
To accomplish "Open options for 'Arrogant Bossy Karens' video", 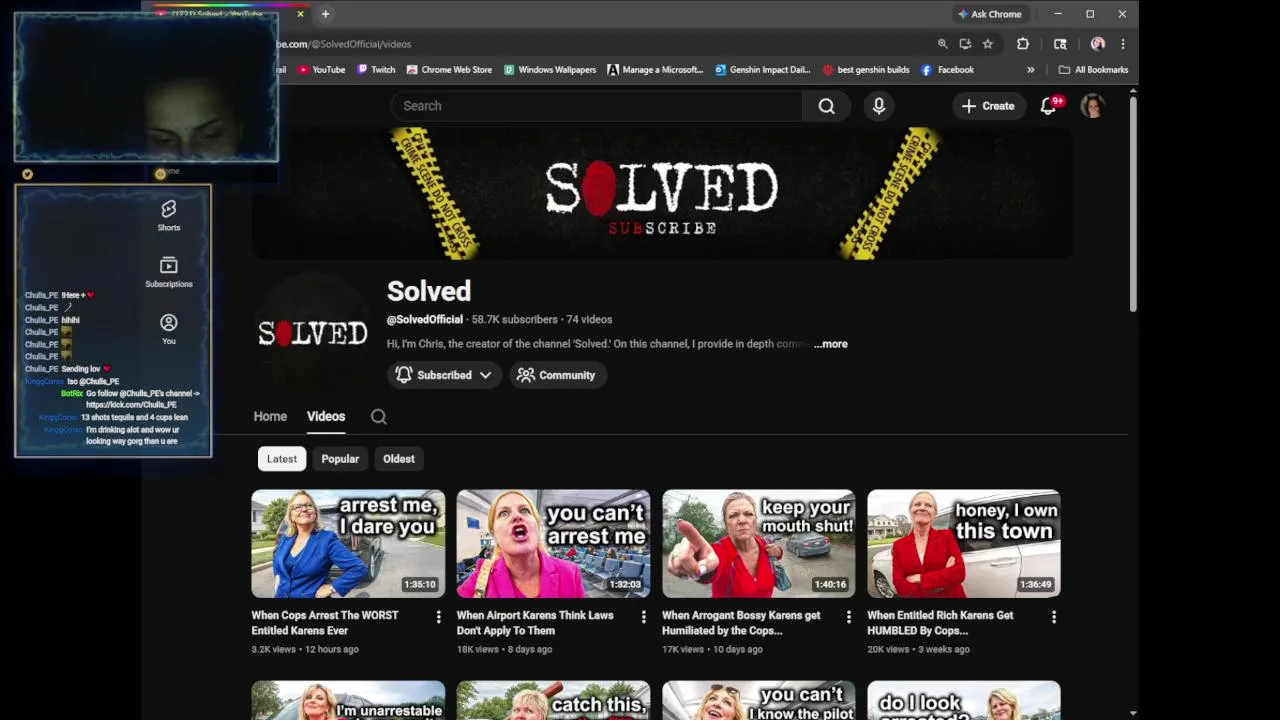I will (x=848, y=617).
